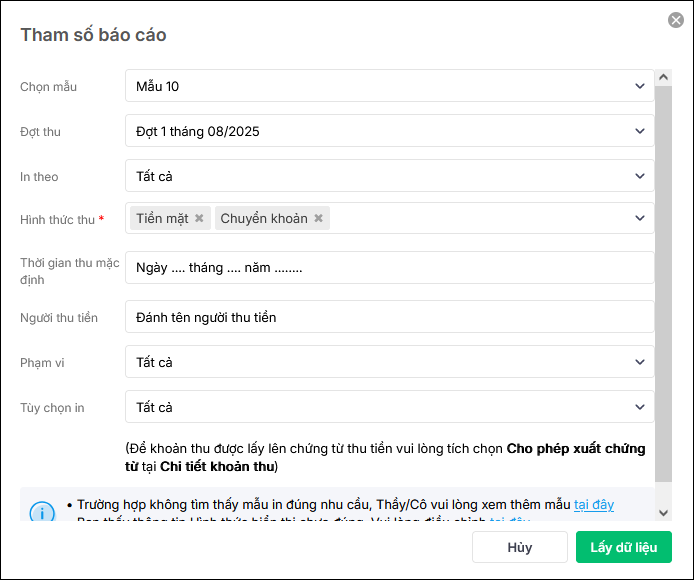The height and width of the screenshot is (580, 694).
Task: Remove the Tiền mặt tag
Action: point(199,218)
